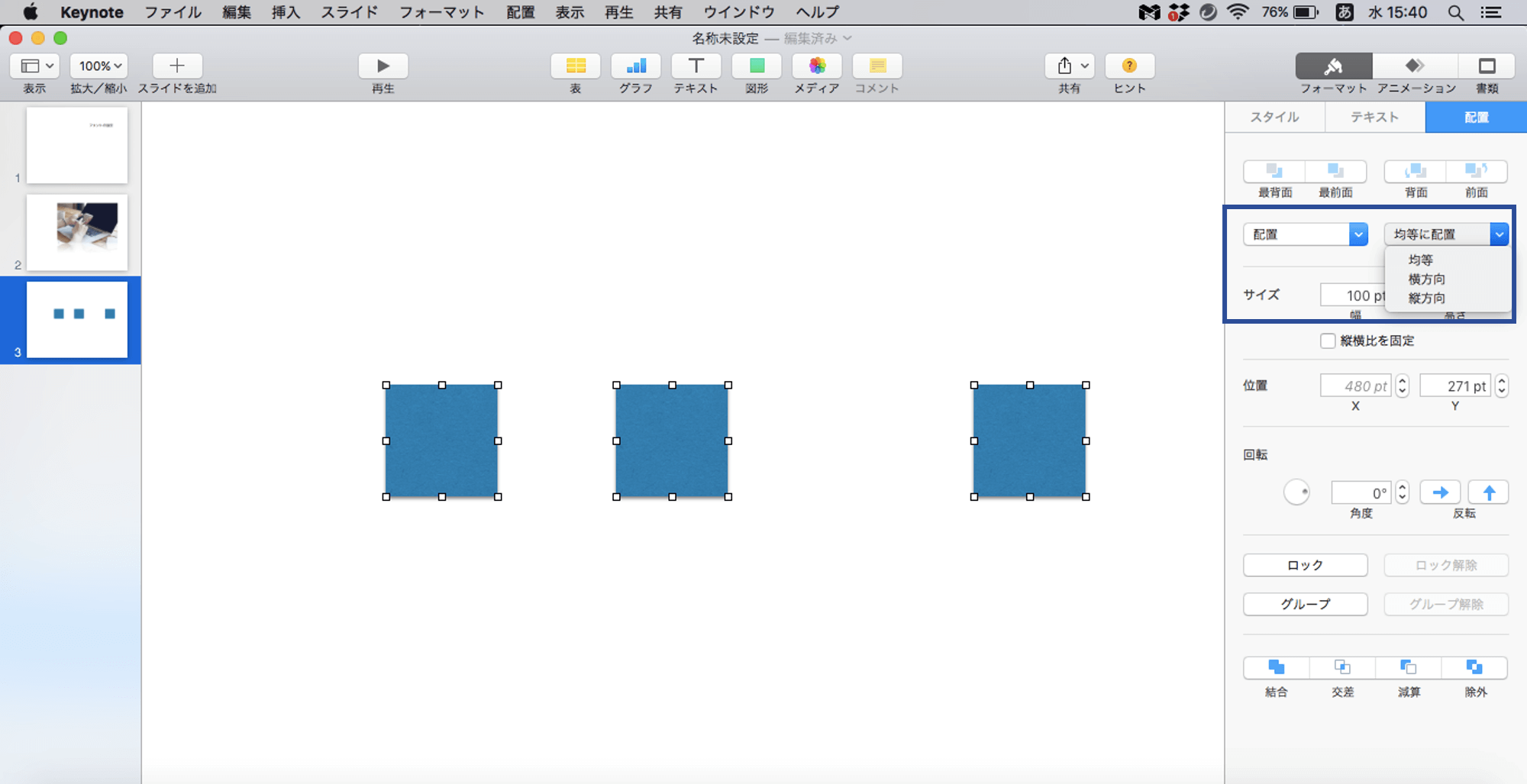Open the アニメーション inspector
Screen dimensions: 1527x784
(1415, 66)
